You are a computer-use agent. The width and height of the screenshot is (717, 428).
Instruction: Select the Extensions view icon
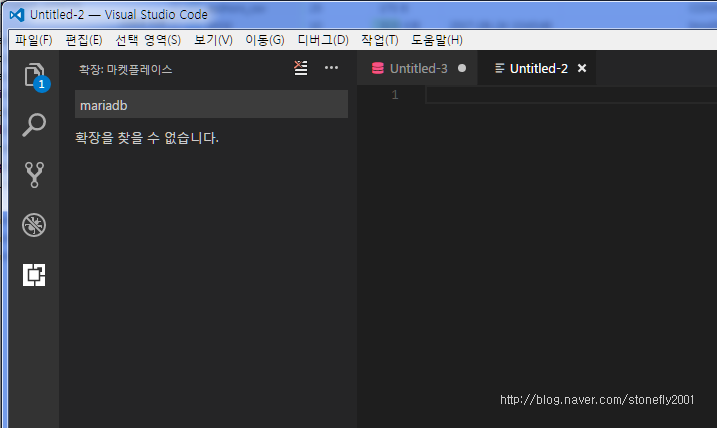[34, 275]
